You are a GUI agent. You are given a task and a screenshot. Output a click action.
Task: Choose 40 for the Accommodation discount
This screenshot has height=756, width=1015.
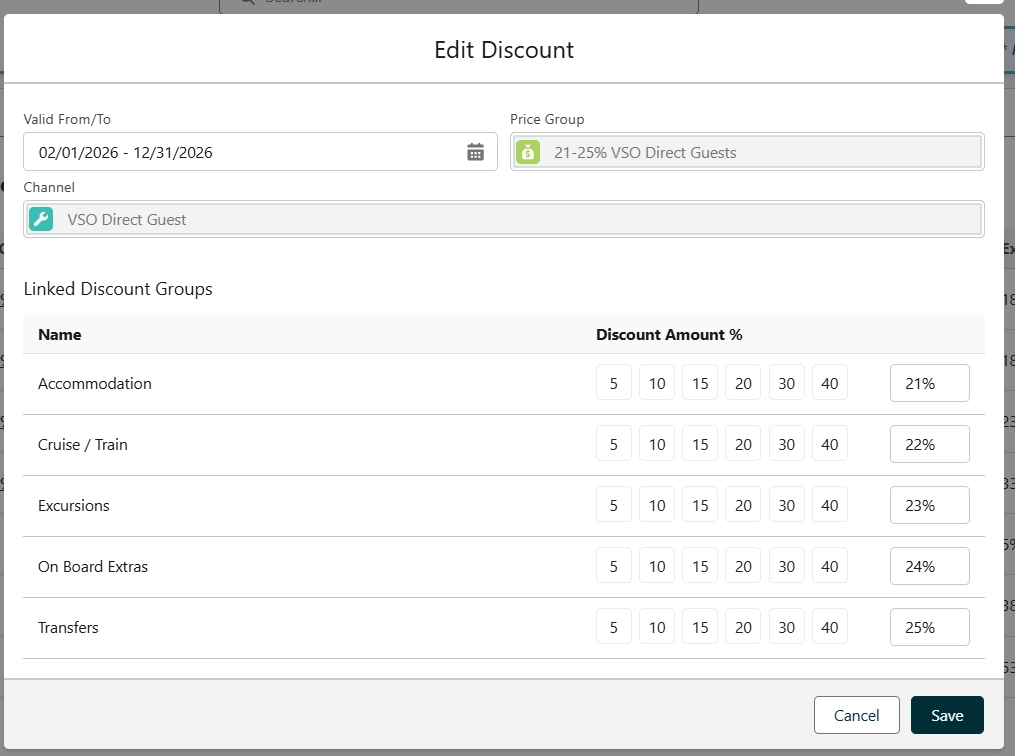829,383
